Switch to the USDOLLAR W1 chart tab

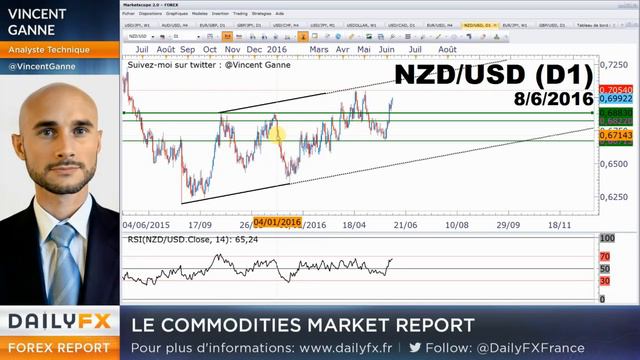[361, 25]
